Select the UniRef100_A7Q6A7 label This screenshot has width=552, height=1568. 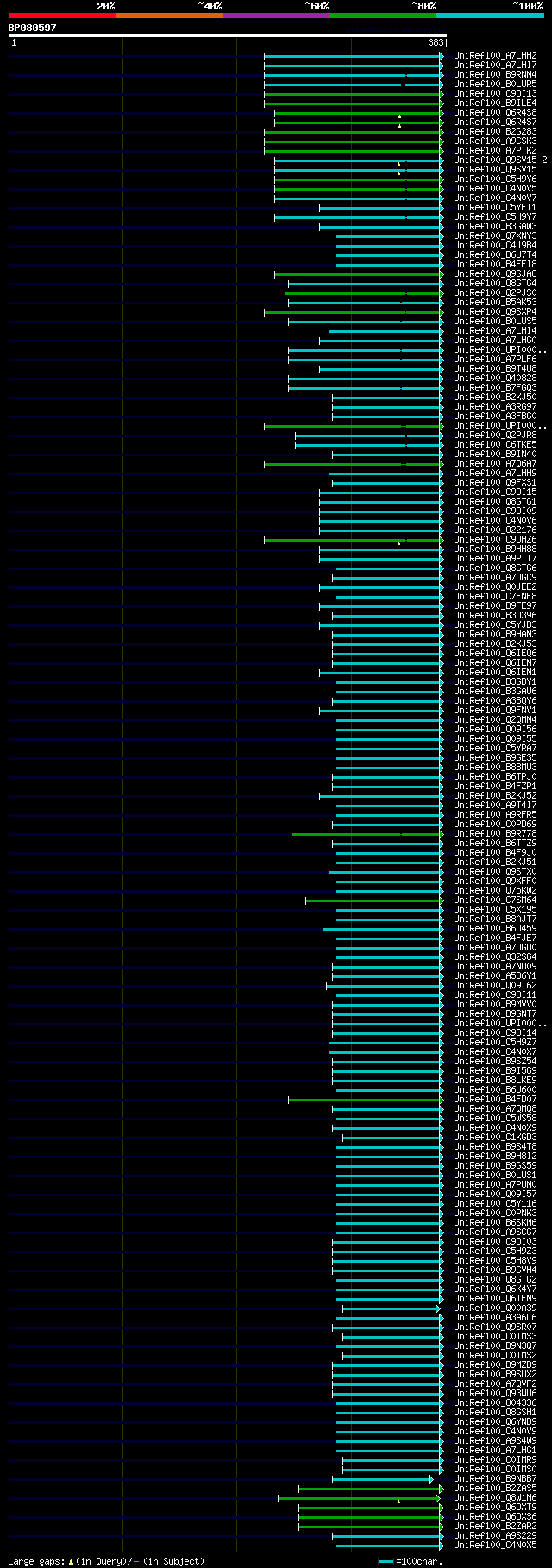click(x=495, y=464)
